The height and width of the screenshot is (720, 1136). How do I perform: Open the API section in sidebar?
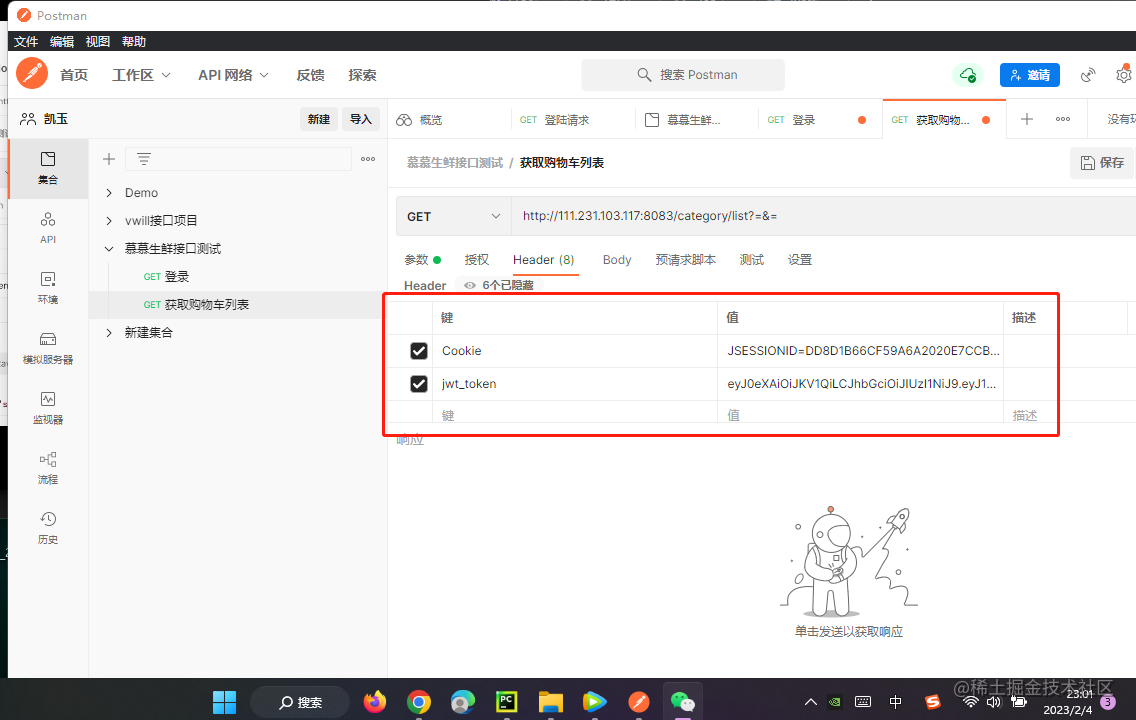[x=48, y=228]
